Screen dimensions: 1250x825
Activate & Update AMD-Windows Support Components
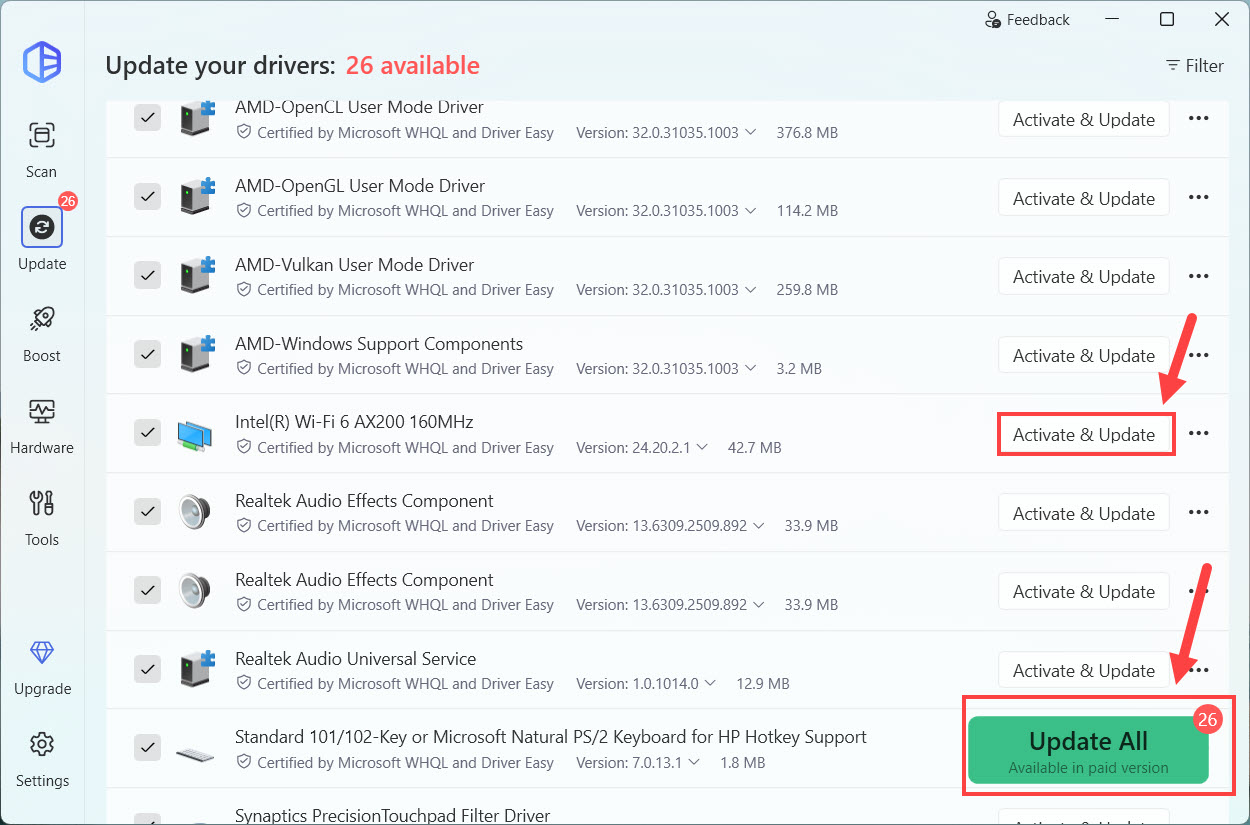point(1084,355)
